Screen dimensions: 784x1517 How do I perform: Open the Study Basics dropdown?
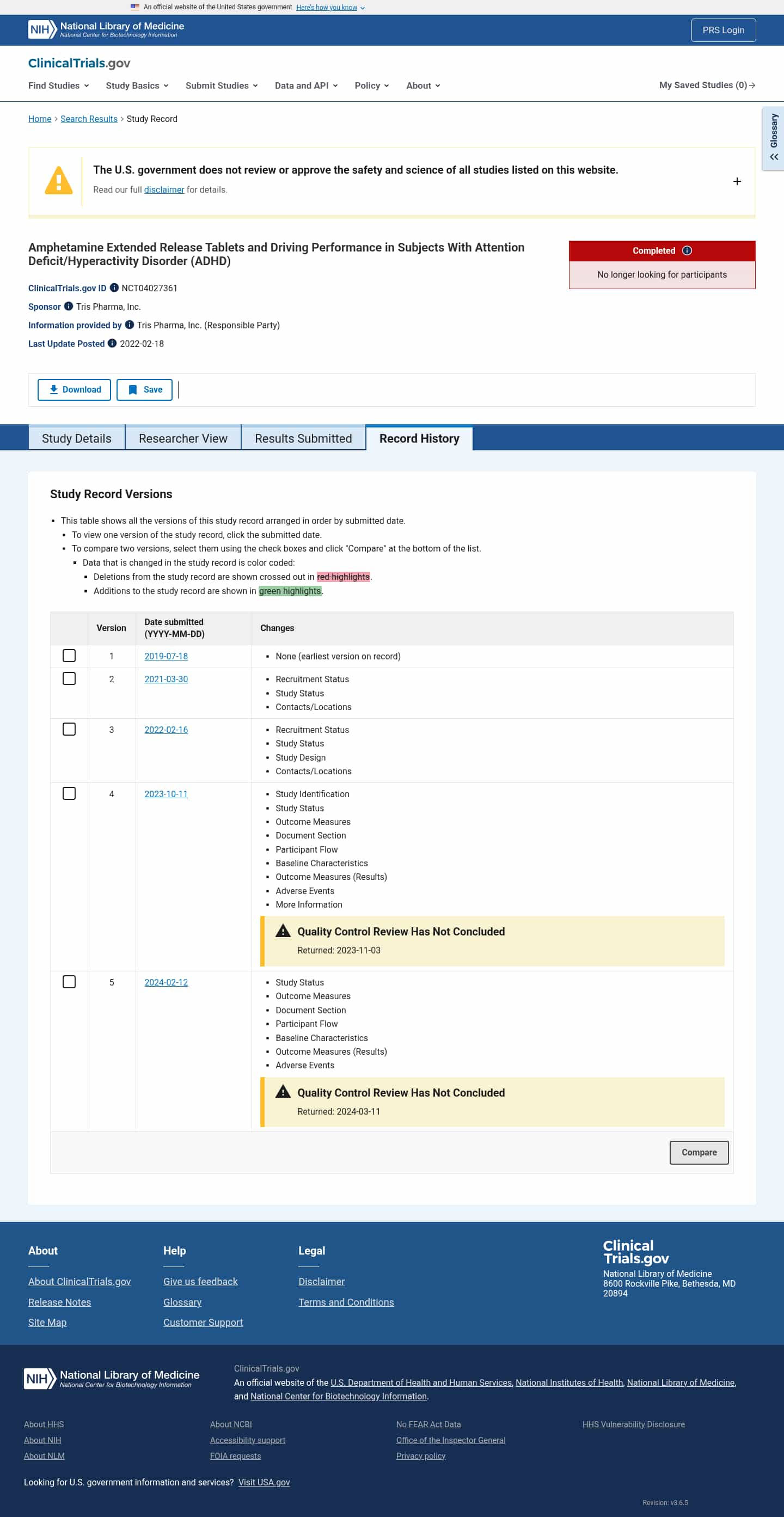(x=137, y=85)
